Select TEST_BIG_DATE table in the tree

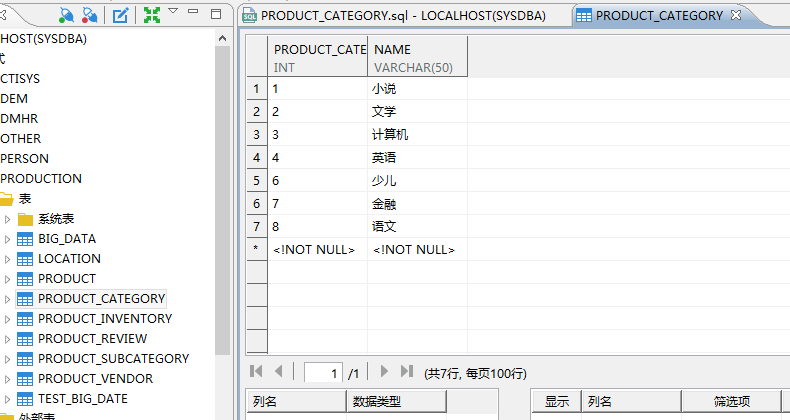[x=83, y=399]
